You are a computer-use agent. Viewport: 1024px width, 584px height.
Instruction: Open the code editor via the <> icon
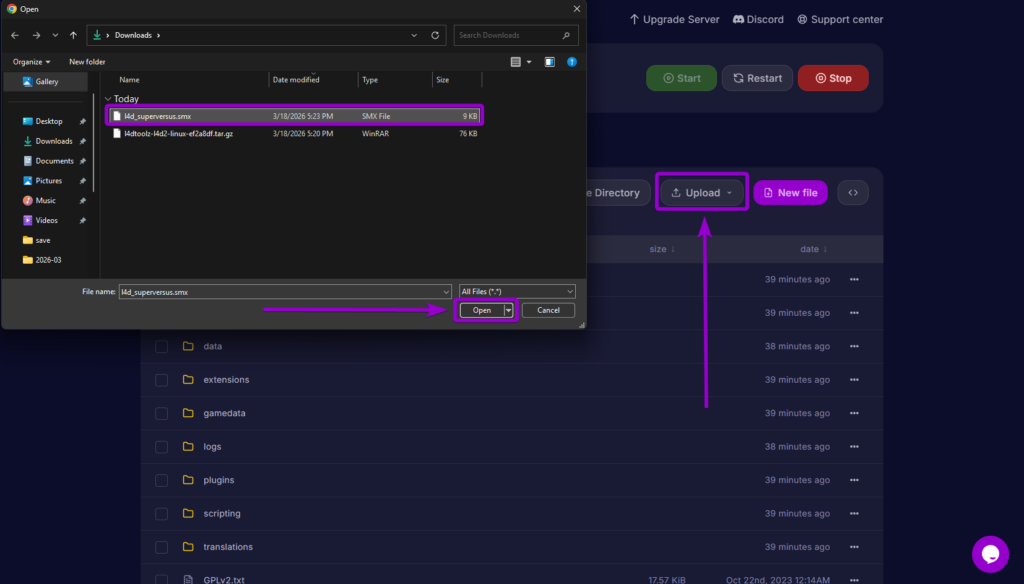click(852, 192)
